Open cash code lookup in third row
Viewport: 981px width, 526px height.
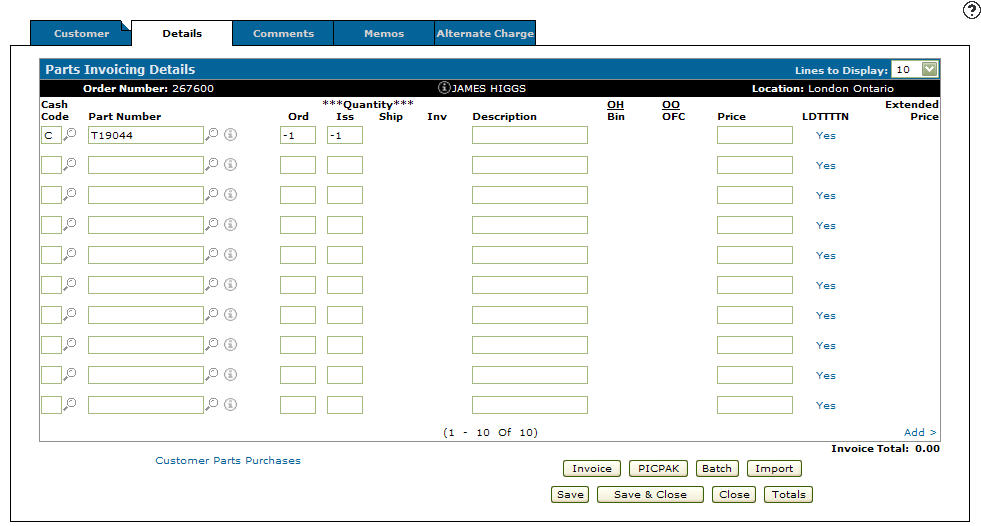(x=69, y=194)
